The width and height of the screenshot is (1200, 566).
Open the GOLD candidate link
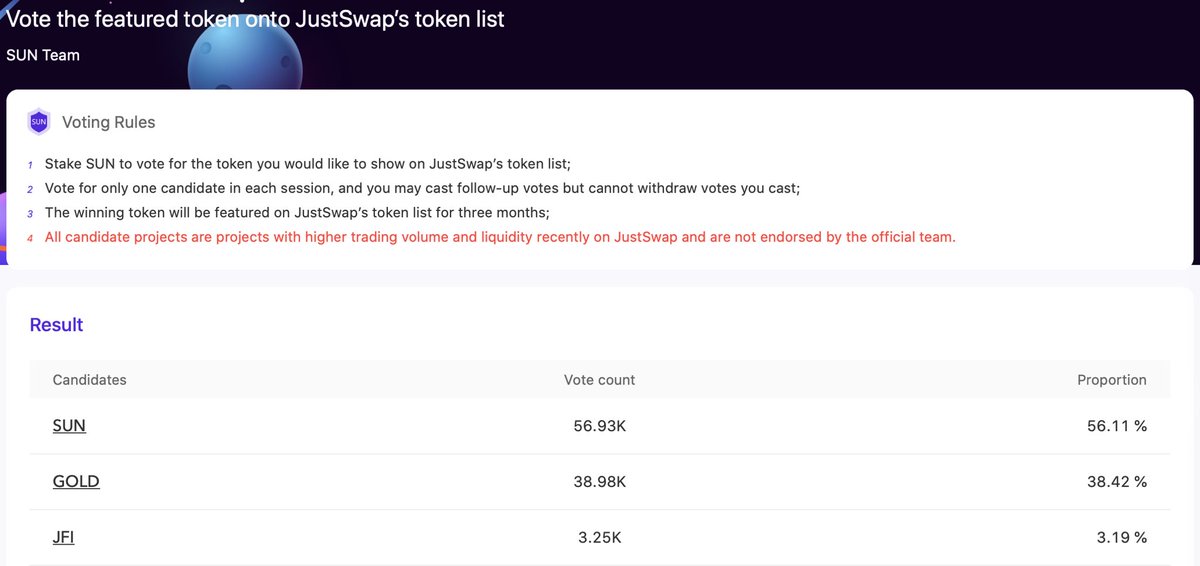76,482
